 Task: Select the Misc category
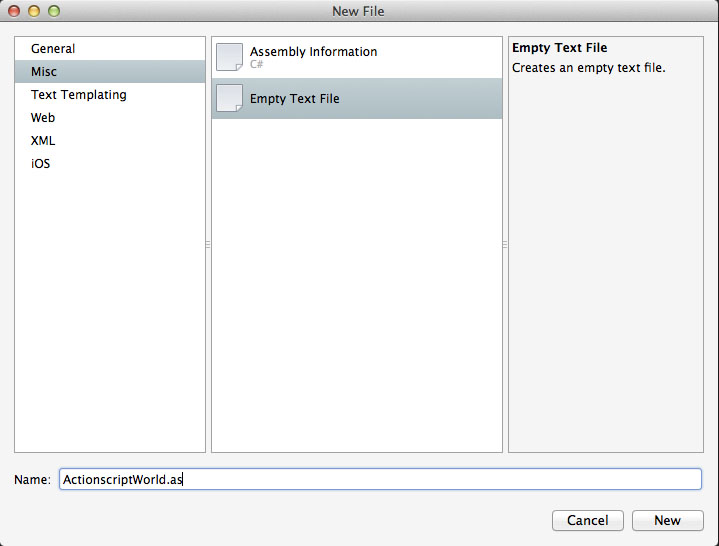pos(110,72)
